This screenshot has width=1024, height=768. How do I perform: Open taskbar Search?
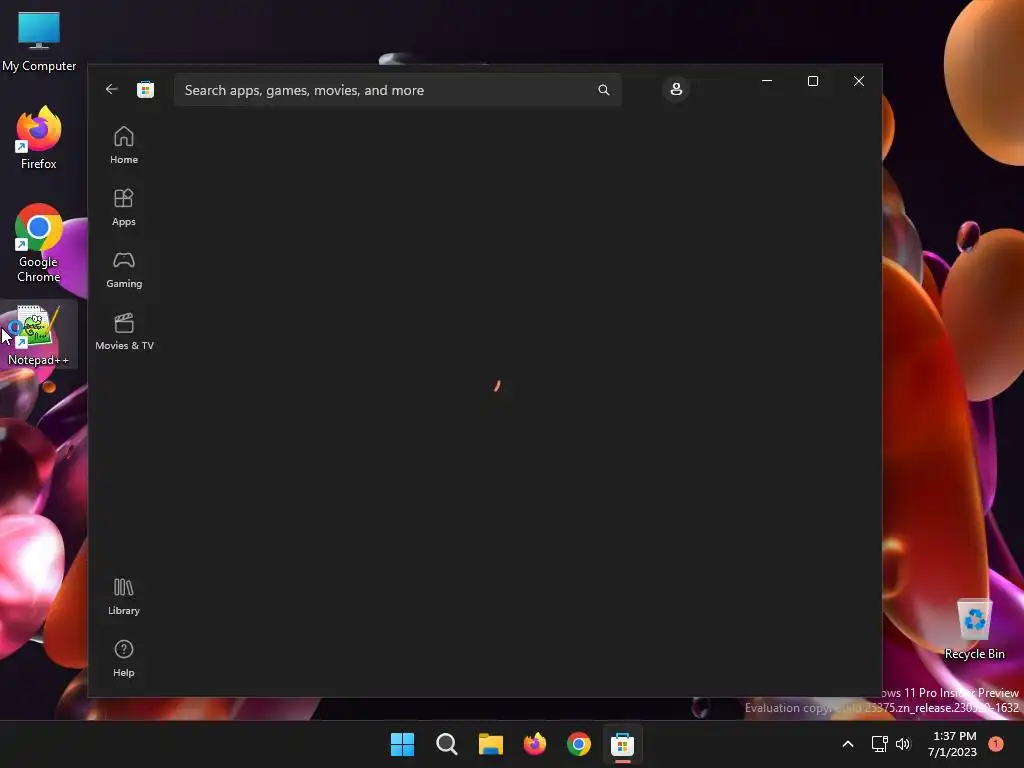pyautogui.click(x=447, y=744)
